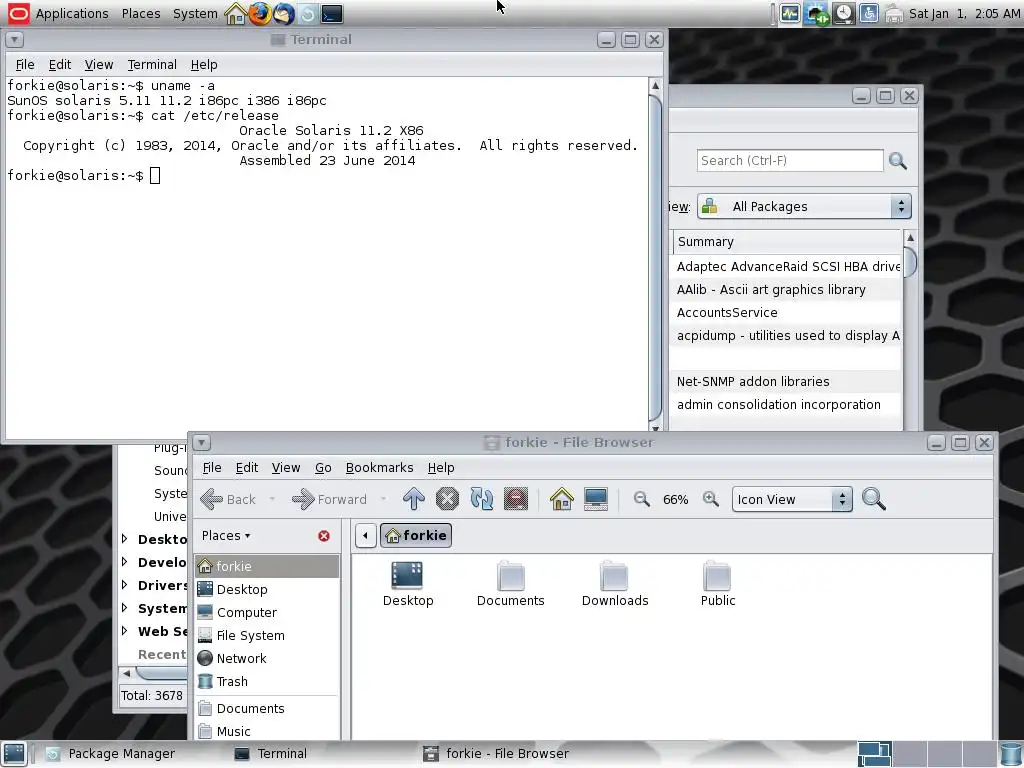Click Show Desktop button in bottom panel
The width and height of the screenshot is (1024, 768).
coord(14,754)
